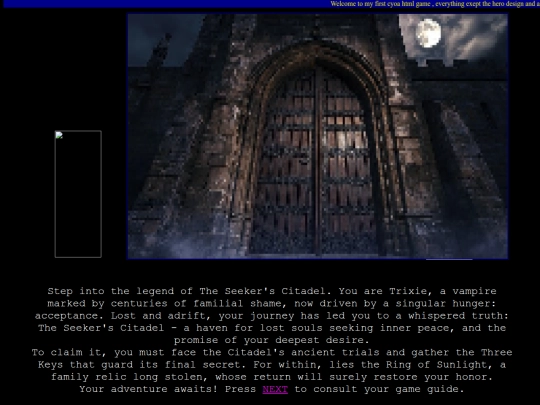This screenshot has width=540, height=405.
Task: Click the citadel gate picture
Action: (x=318, y=136)
